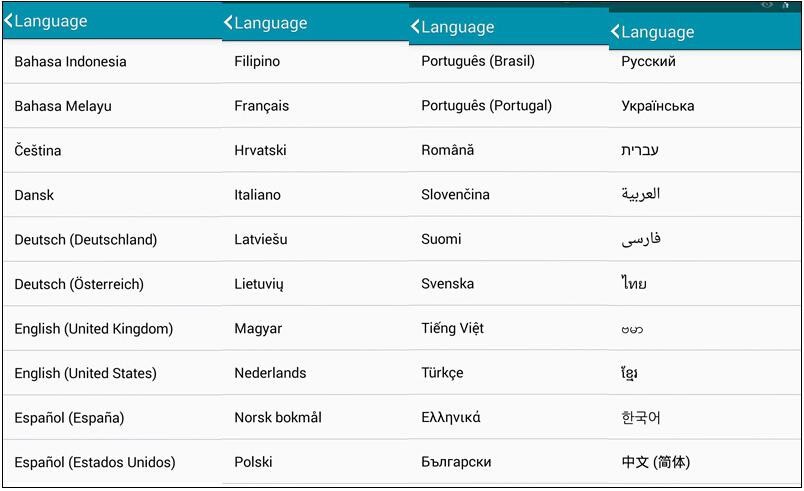This screenshot has width=804, height=491.
Task: Tap back arrow above Filipino column
Action: [x=229, y=23]
